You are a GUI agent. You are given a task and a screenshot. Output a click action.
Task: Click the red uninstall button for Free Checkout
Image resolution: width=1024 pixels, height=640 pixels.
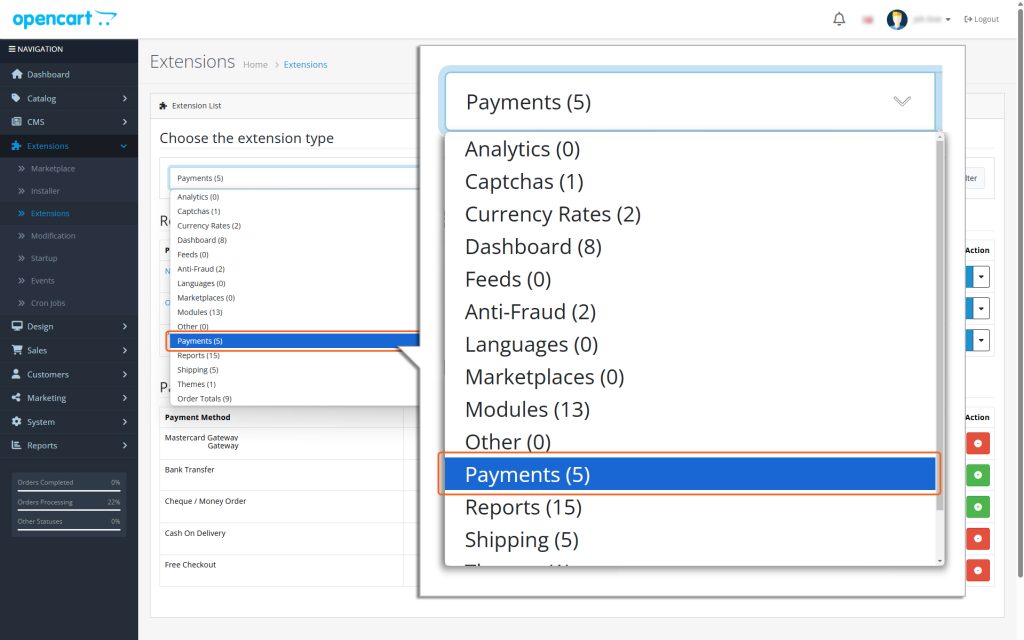978,570
